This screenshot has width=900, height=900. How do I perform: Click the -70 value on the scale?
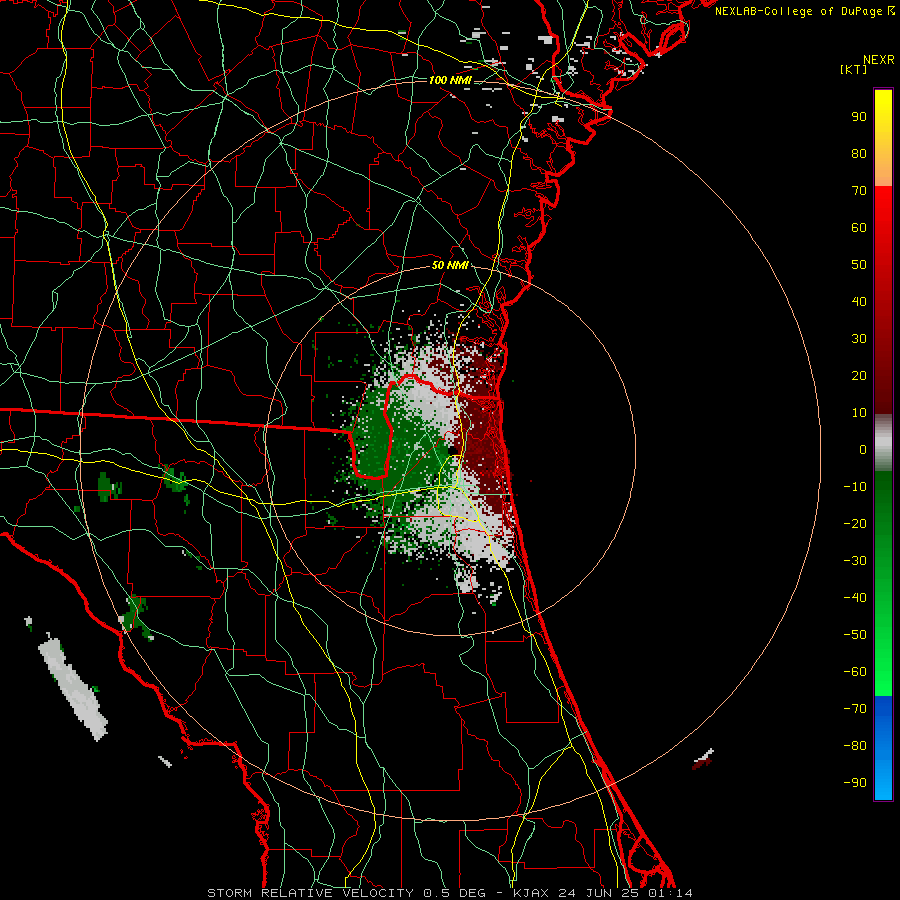855,709
